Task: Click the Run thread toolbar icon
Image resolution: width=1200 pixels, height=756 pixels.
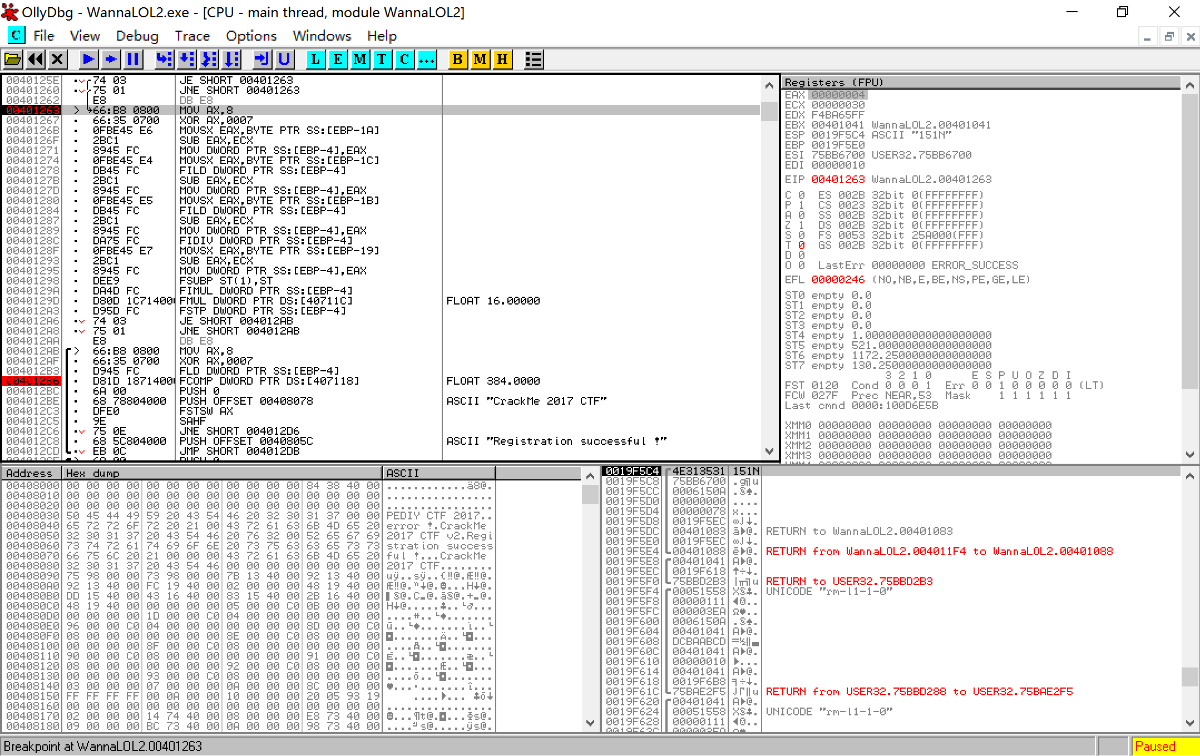Action: point(111,60)
